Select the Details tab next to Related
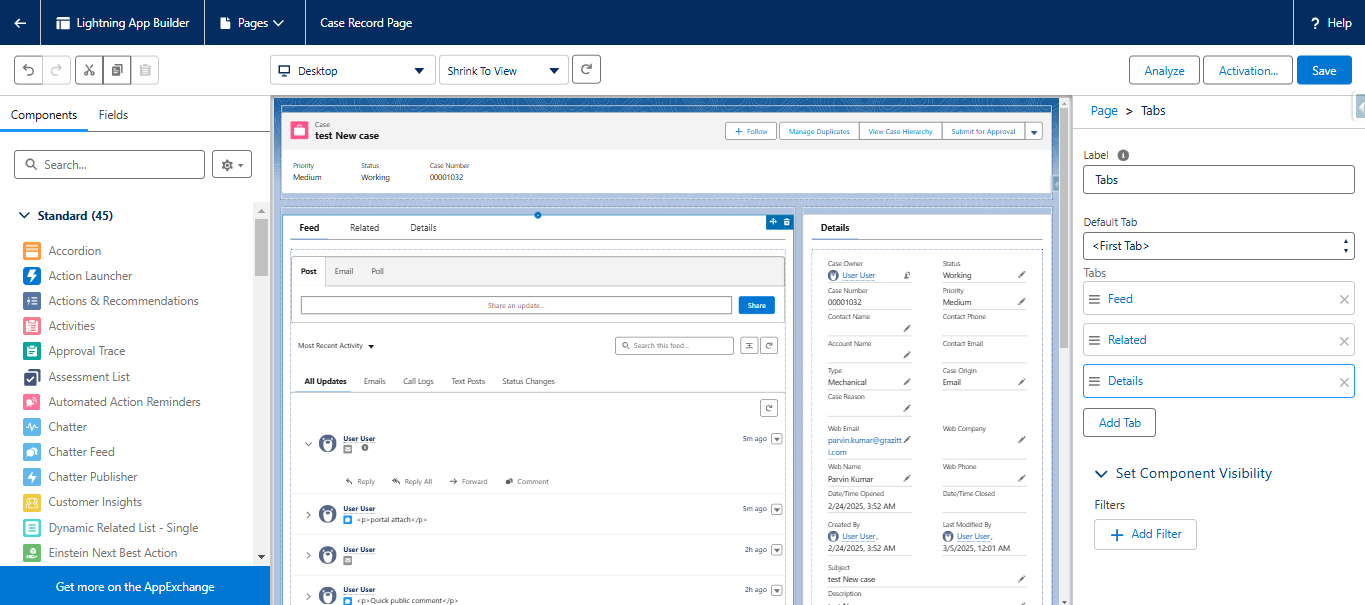 tap(423, 228)
